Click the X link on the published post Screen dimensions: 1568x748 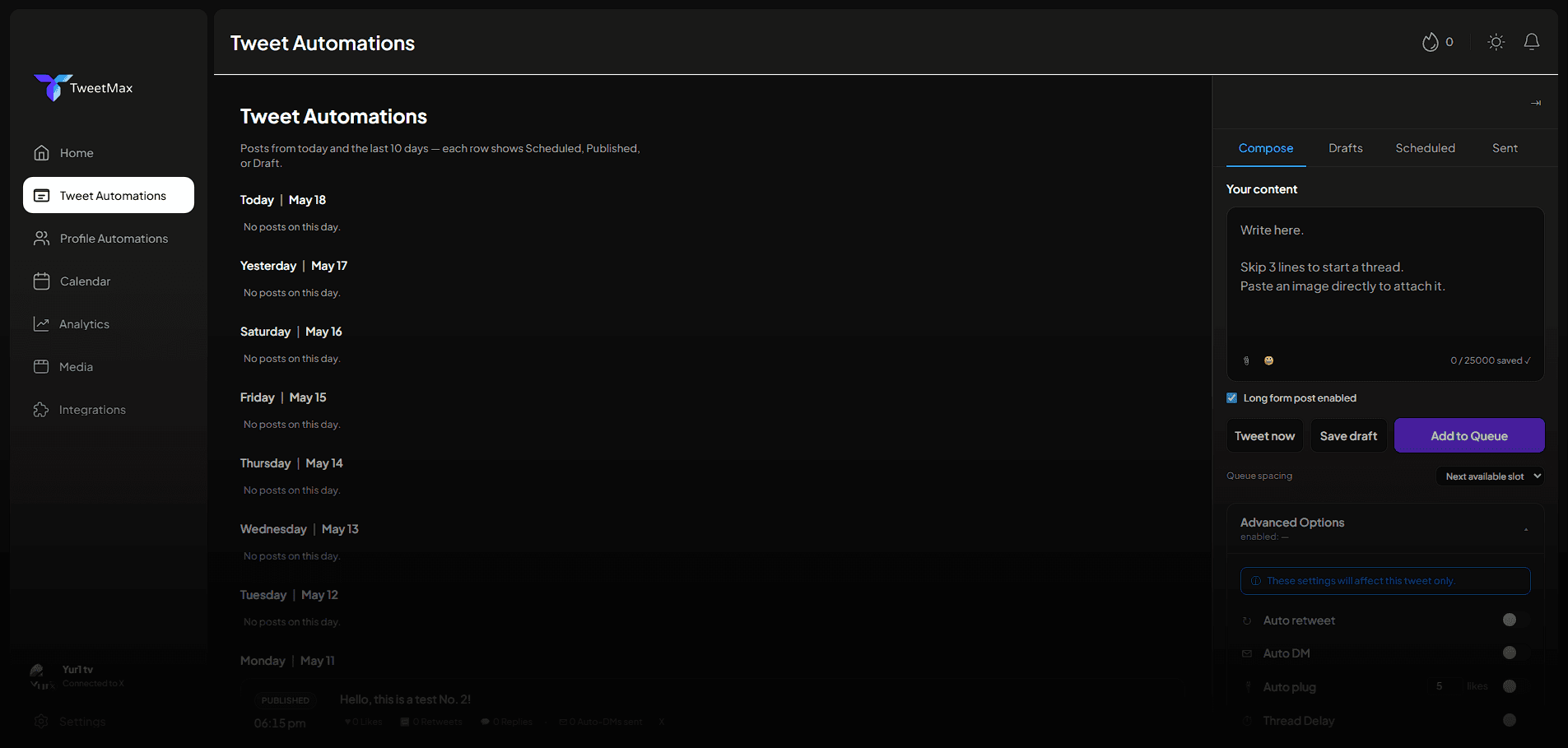(x=661, y=722)
